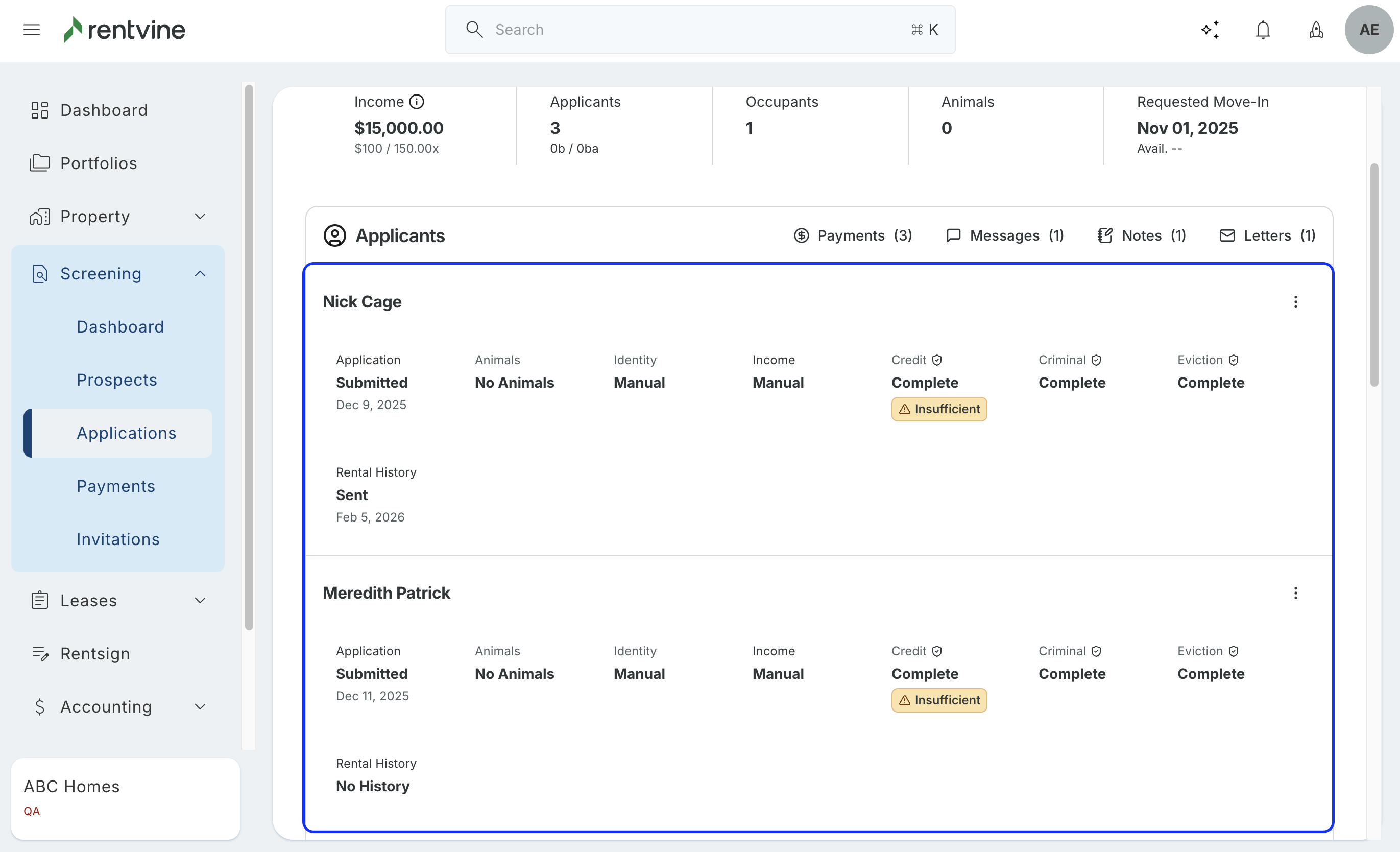Screen dimensions: 1400x852
Task: Open the Messages (1) tab
Action: 1004,235
